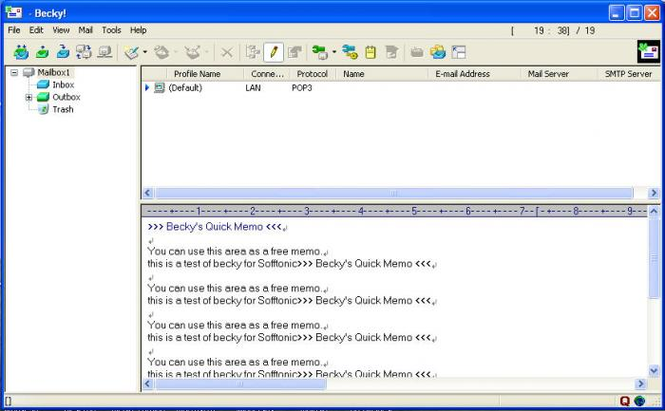Click the grayed document icon after the notepad
The image size is (665, 411).
point(391,52)
